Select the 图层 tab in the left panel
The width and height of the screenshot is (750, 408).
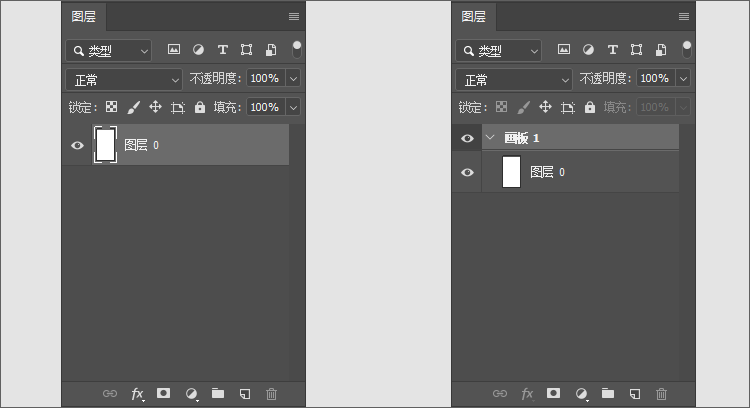pos(84,16)
